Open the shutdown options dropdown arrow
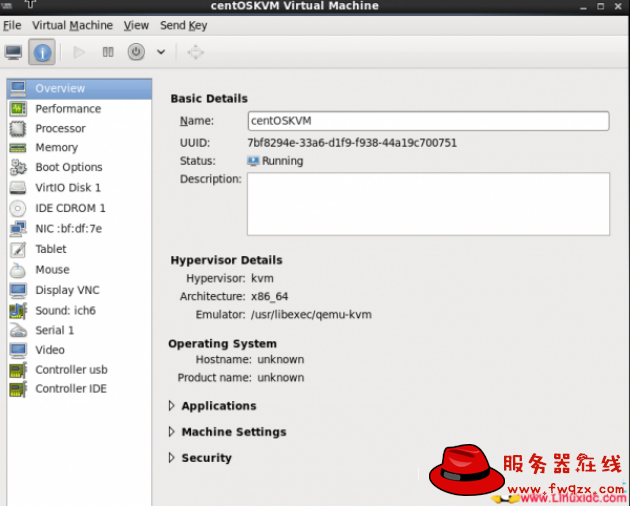Screen dimensions: 630x506 point(161,52)
